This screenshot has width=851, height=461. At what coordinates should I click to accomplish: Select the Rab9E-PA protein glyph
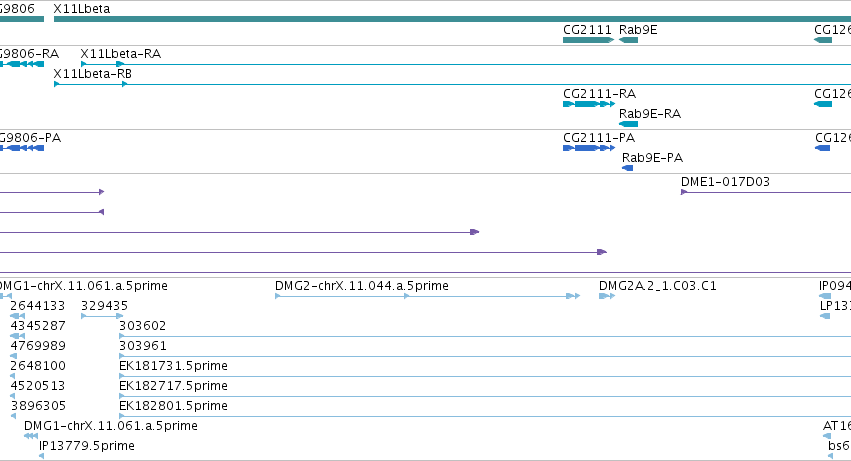[627, 168]
